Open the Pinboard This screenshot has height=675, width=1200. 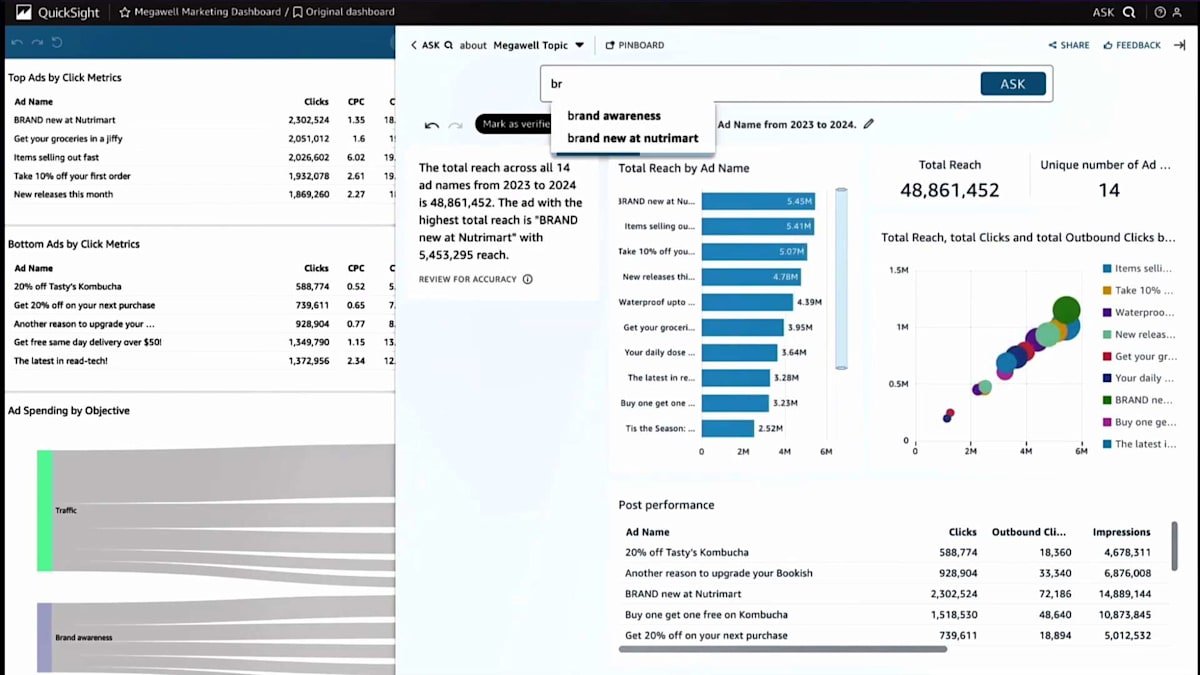[635, 45]
